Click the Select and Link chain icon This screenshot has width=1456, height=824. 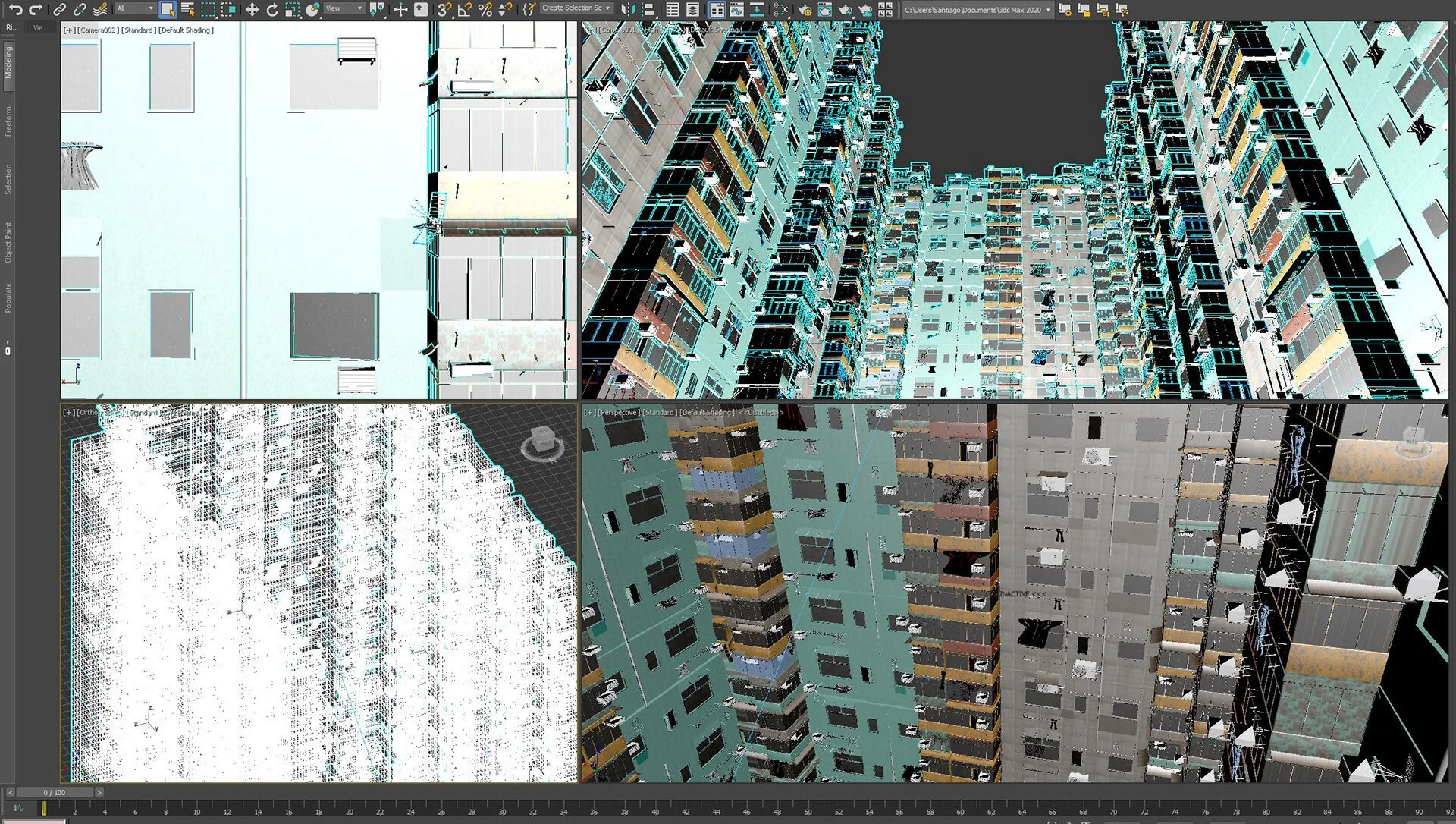pos(59,9)
